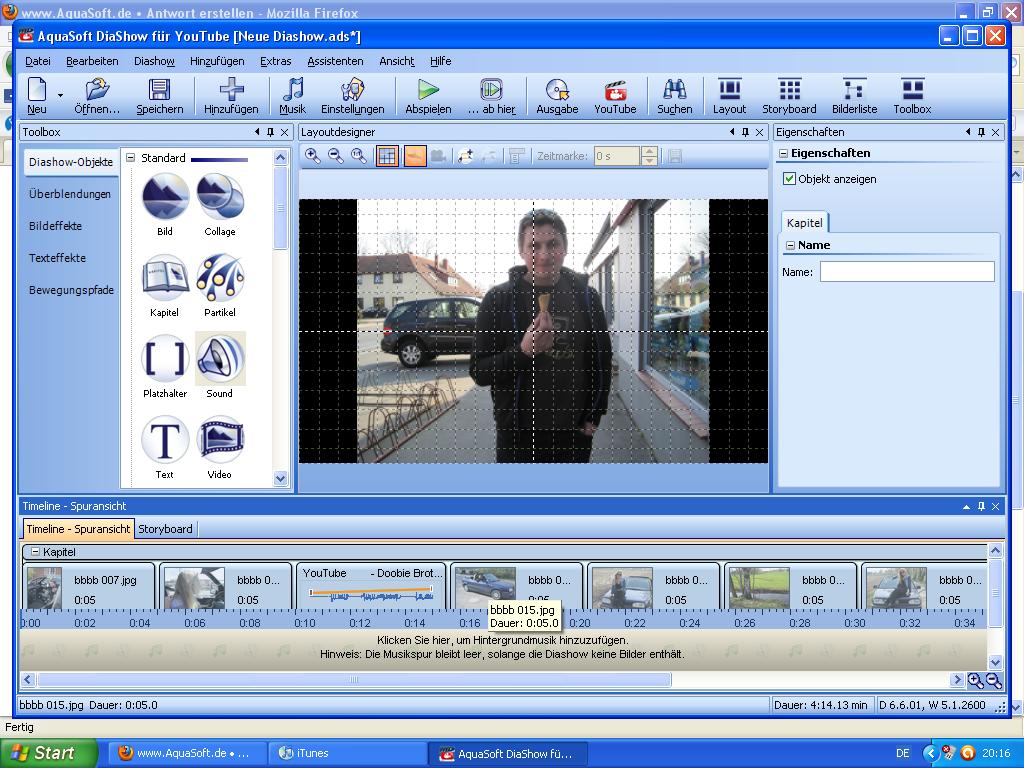The width and height of the screenshot is (1024, 768).
Task: Collapse the Kapitel track in timeline
Action: 35,552
